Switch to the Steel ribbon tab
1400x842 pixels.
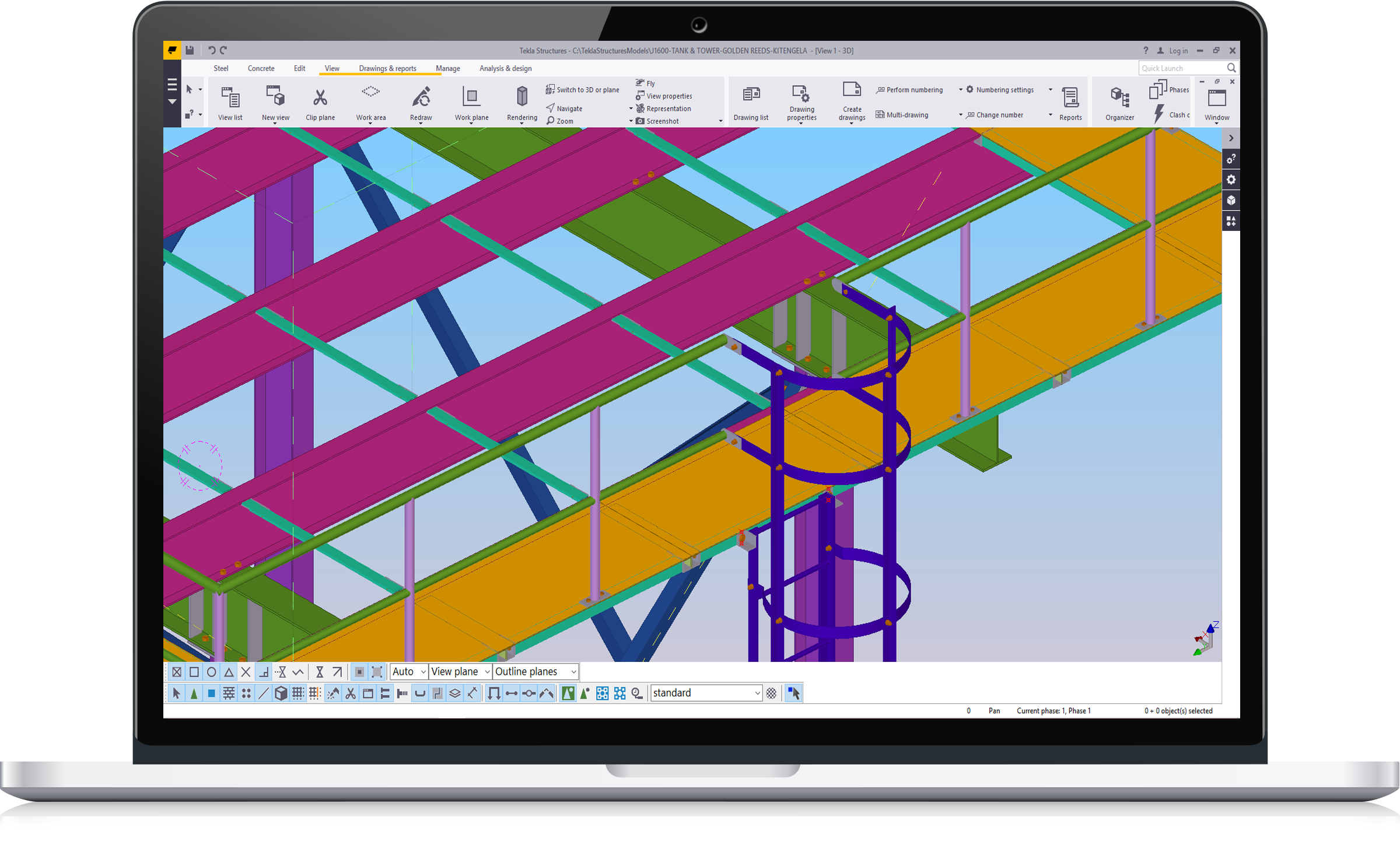coord(220,68)
